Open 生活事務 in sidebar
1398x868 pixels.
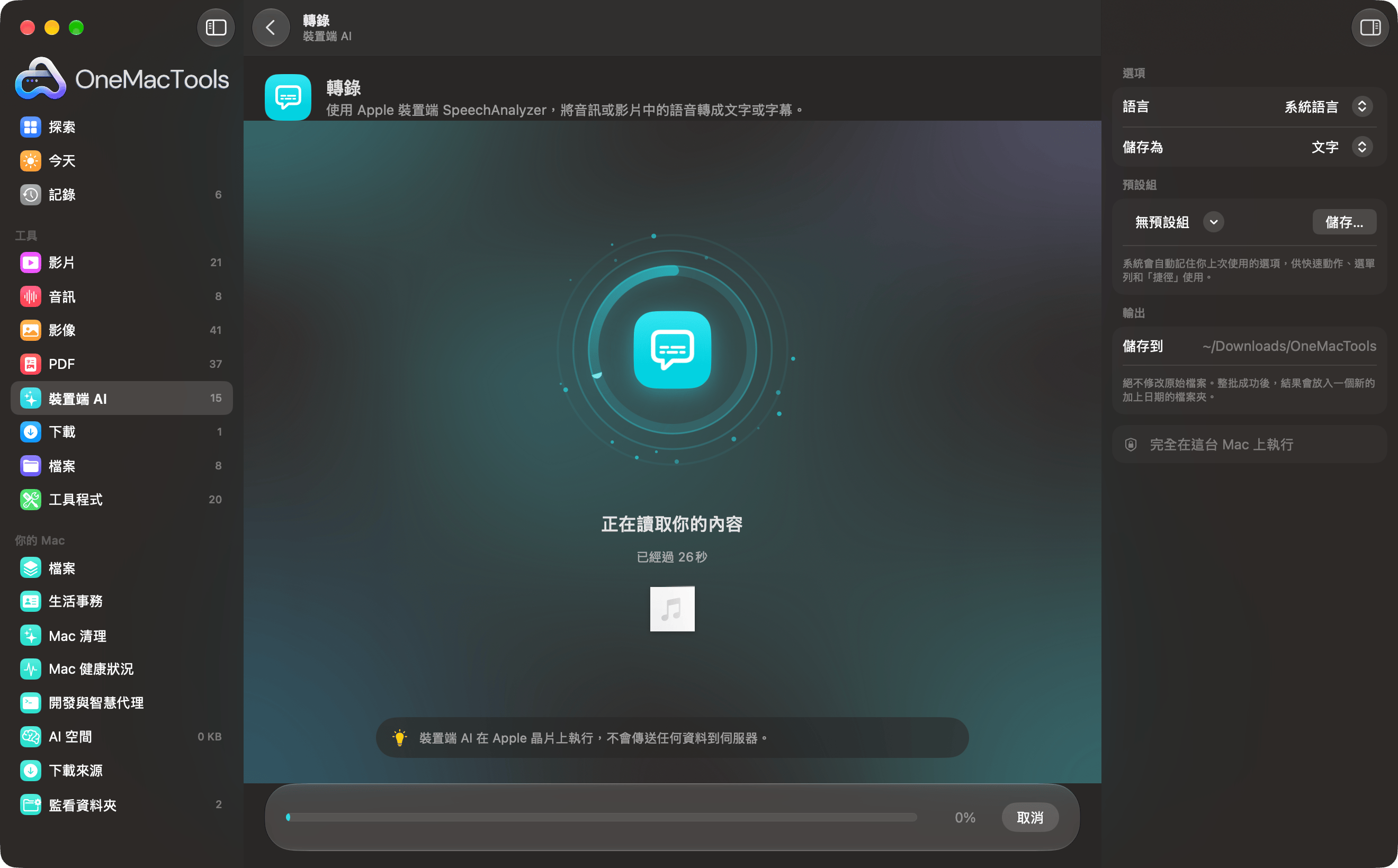[x=121, y=601]
